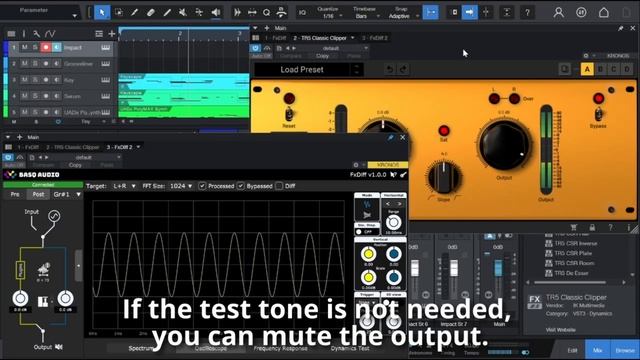Image resolution: width=640 pixels, height=360 pixels.
Task: Select preset slot A
Action: click(x=587, y=69)
